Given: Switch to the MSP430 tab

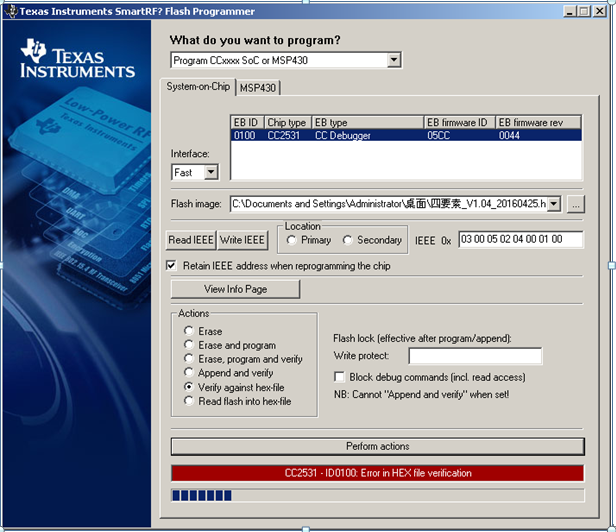Looking at the screenshot, I should pos(258,88).
